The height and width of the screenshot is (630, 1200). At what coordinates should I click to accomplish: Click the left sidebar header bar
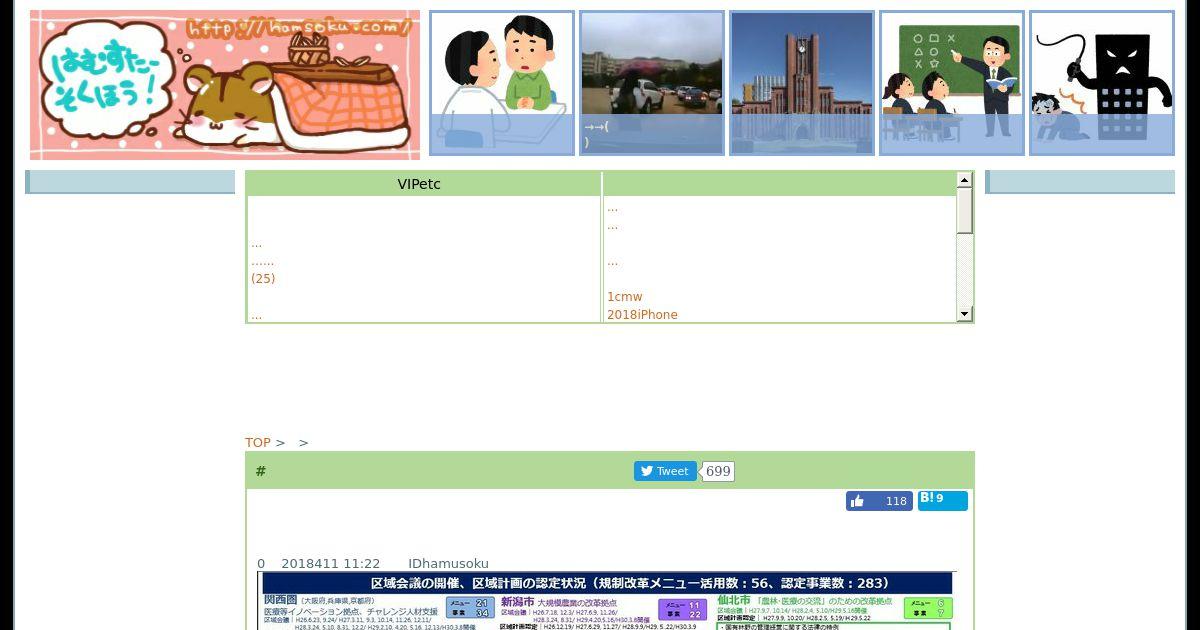pyautogui.click(x=130, y=182)
